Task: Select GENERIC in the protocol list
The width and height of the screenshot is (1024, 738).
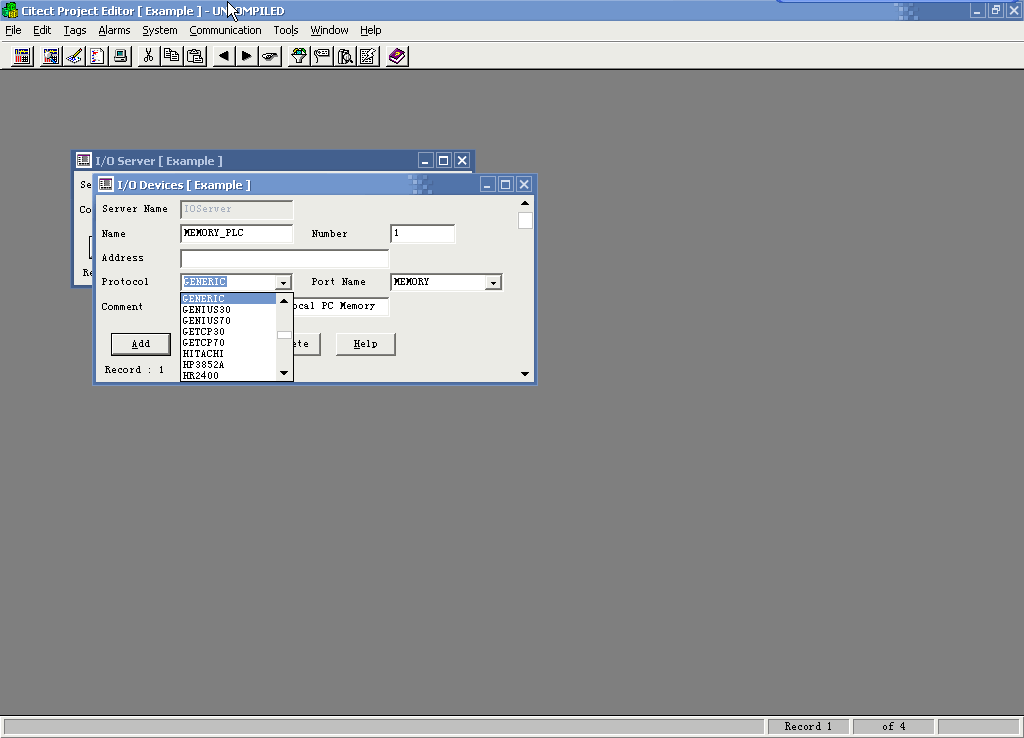Action: tap(229, 298)
